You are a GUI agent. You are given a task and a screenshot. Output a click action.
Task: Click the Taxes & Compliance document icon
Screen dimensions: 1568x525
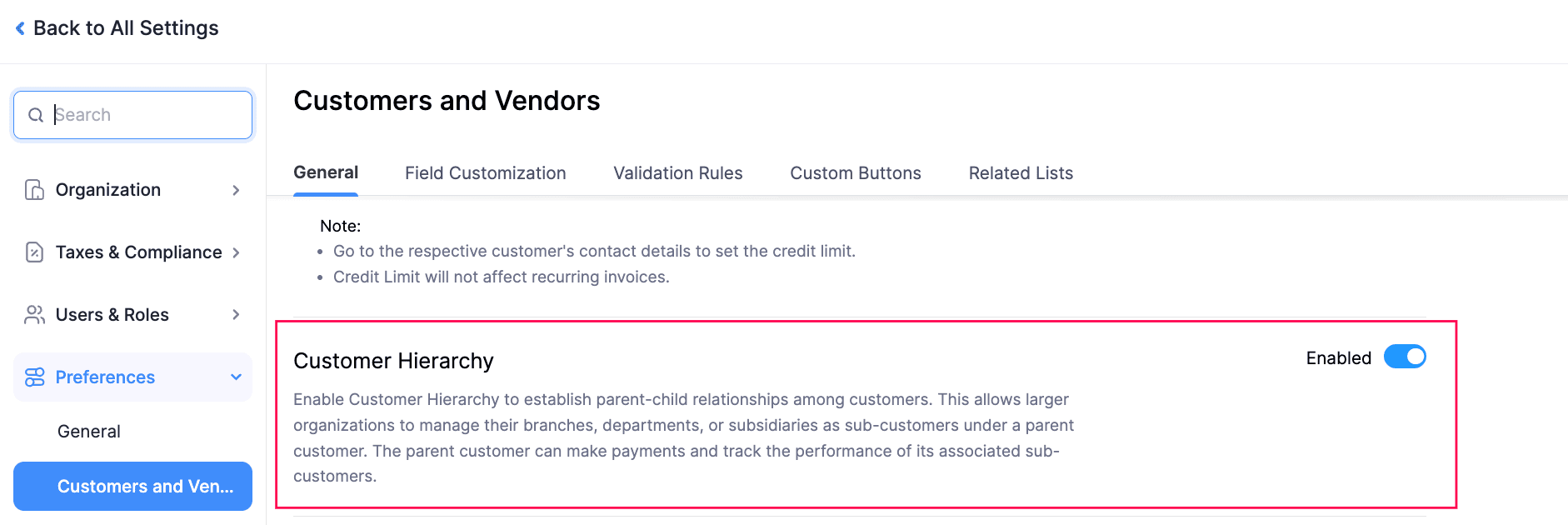34,252
